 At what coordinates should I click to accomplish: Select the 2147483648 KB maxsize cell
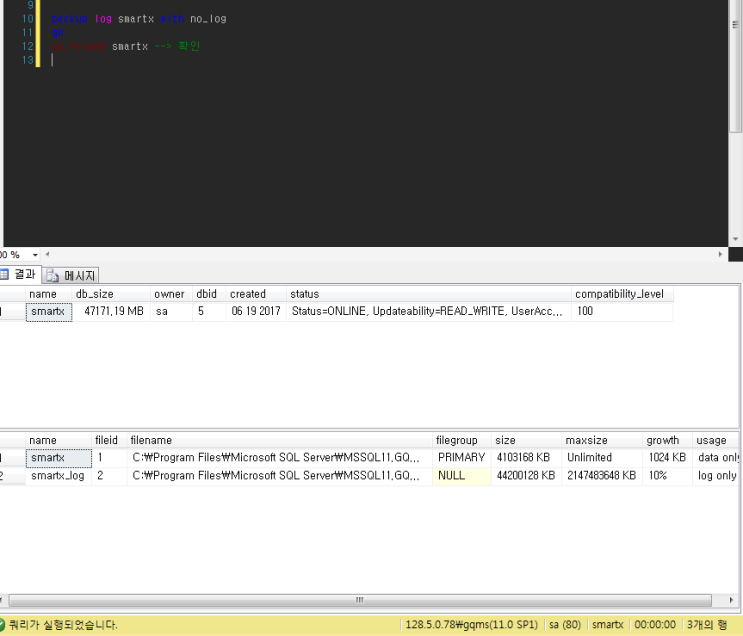pyautogui.click(x=602, y=476)
